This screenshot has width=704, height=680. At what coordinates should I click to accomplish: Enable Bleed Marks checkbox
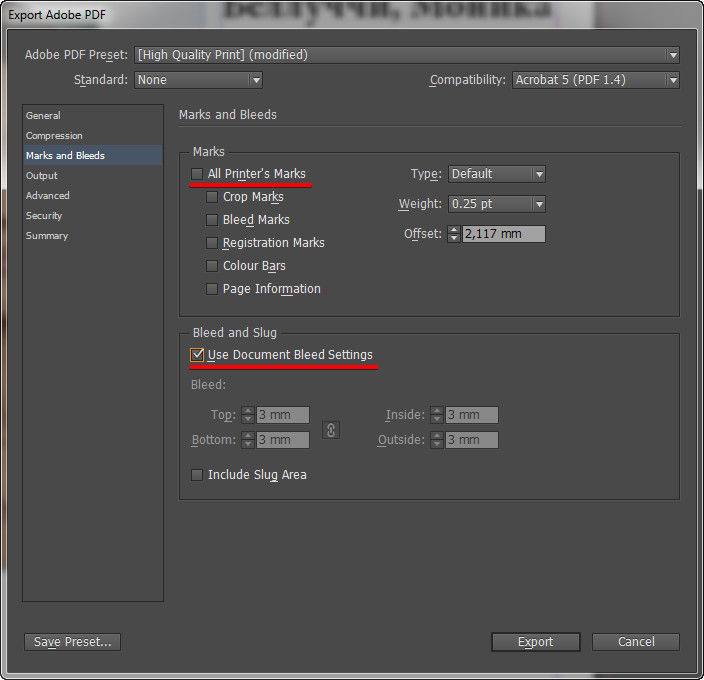click(x=211, y=219)
